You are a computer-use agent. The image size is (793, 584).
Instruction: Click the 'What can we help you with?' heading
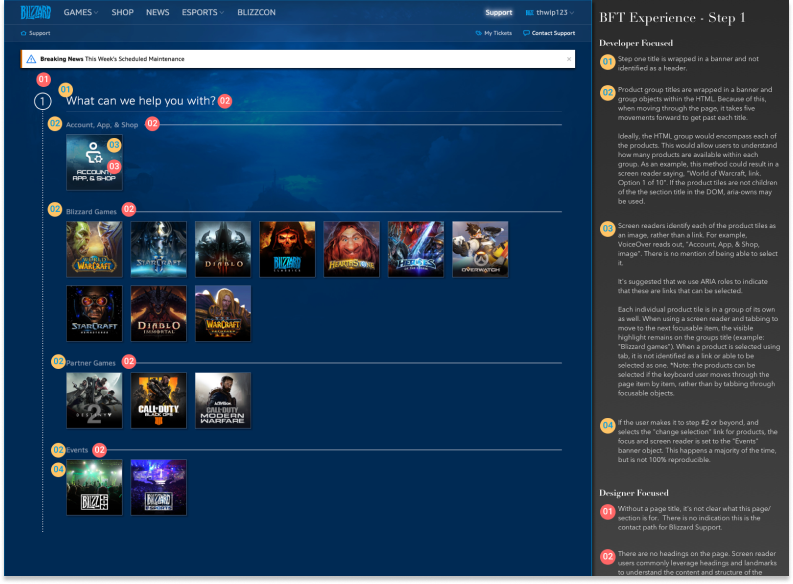click(x=141, y=101)
